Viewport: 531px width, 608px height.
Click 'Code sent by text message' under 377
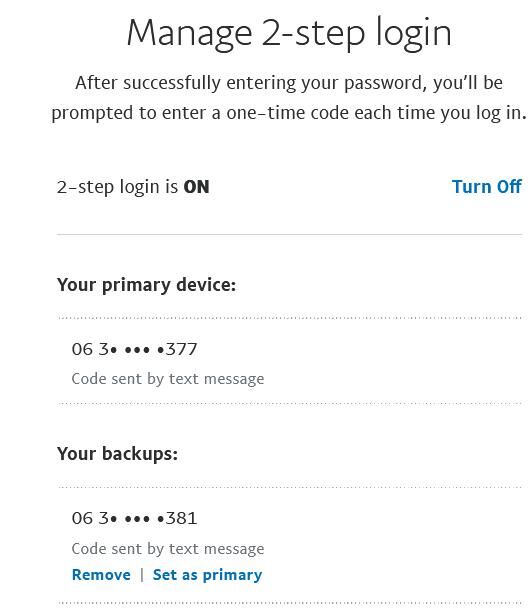coord(168,379)
